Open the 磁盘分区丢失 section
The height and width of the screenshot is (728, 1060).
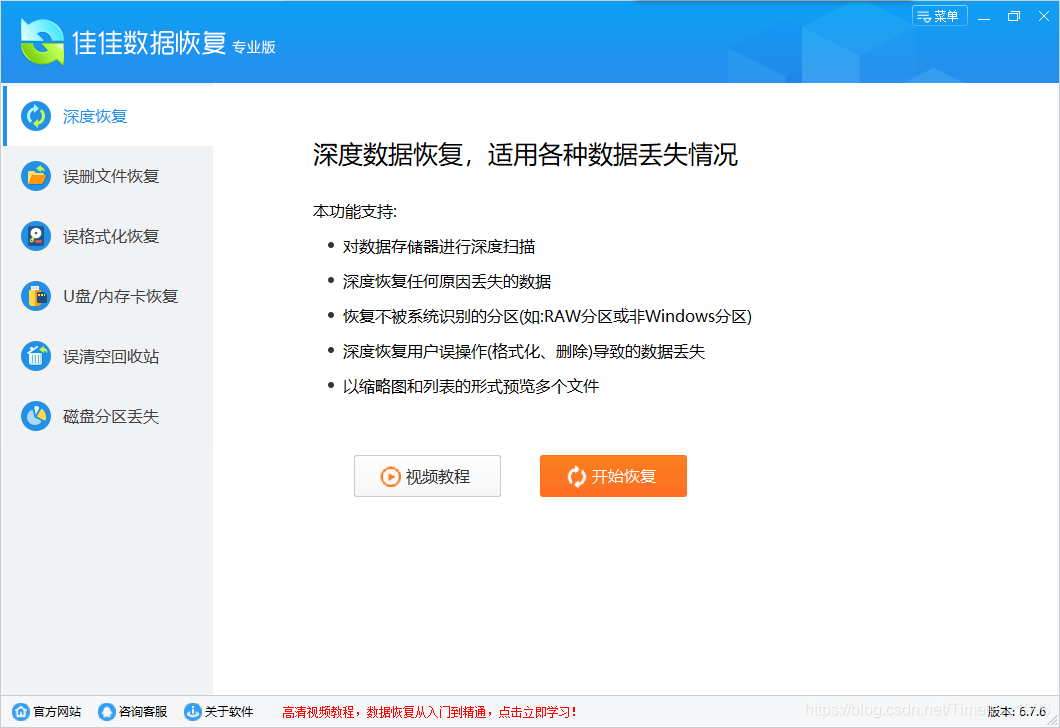108,416
